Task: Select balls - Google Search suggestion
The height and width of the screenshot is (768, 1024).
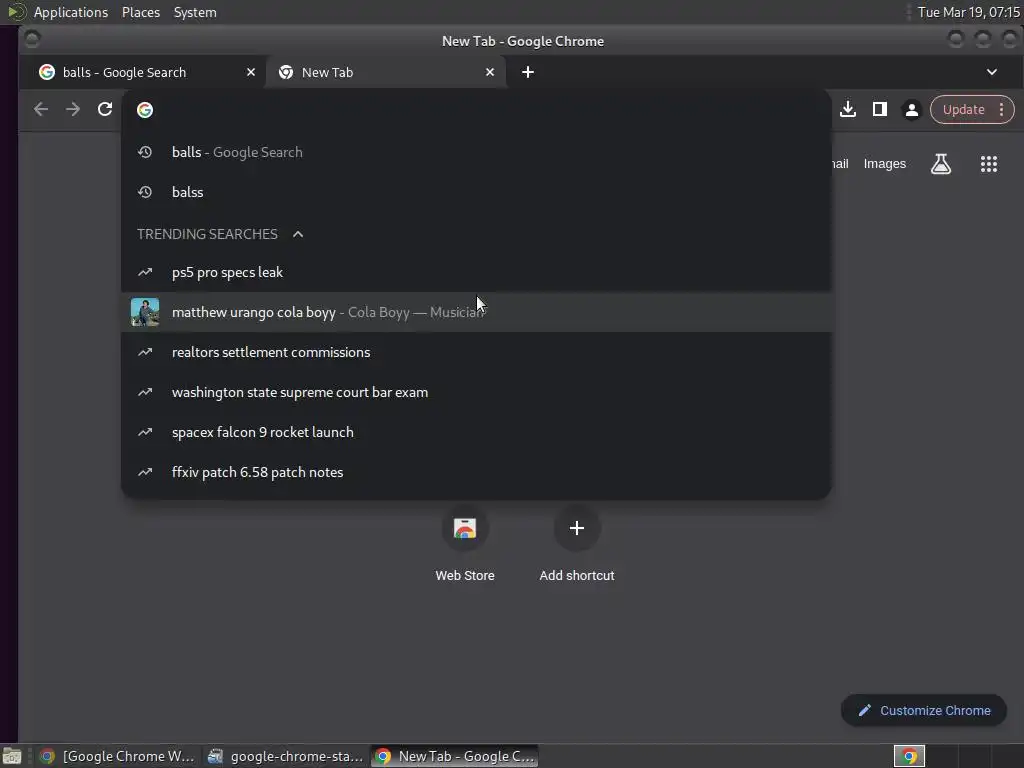Action: [x=476, y=152]
